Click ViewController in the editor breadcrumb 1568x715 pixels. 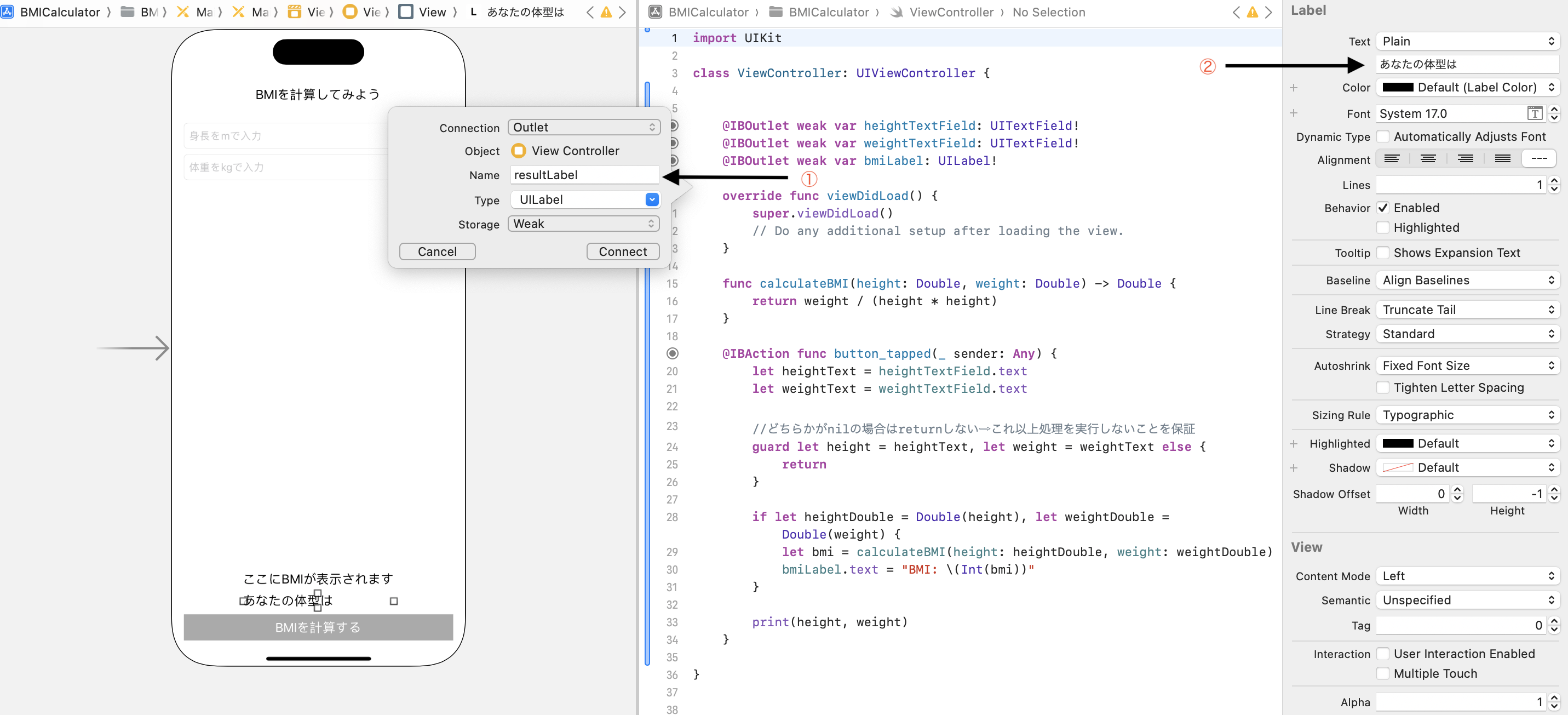(x=950, y=12)
